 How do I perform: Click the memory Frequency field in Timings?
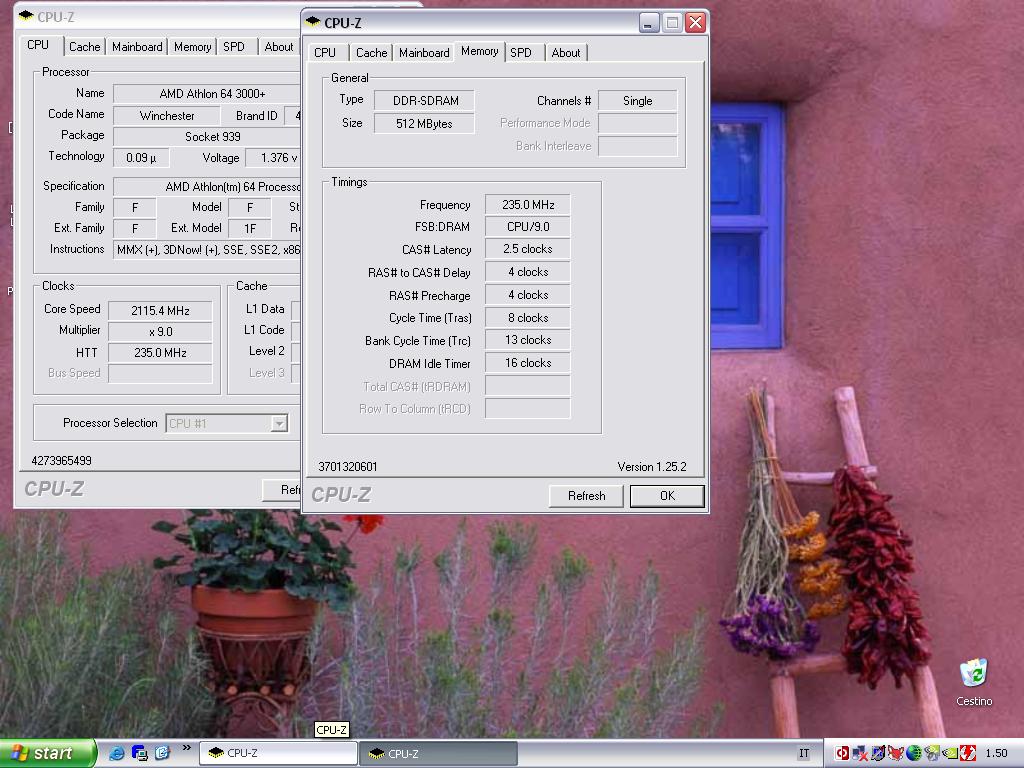[x=528, y=204]
